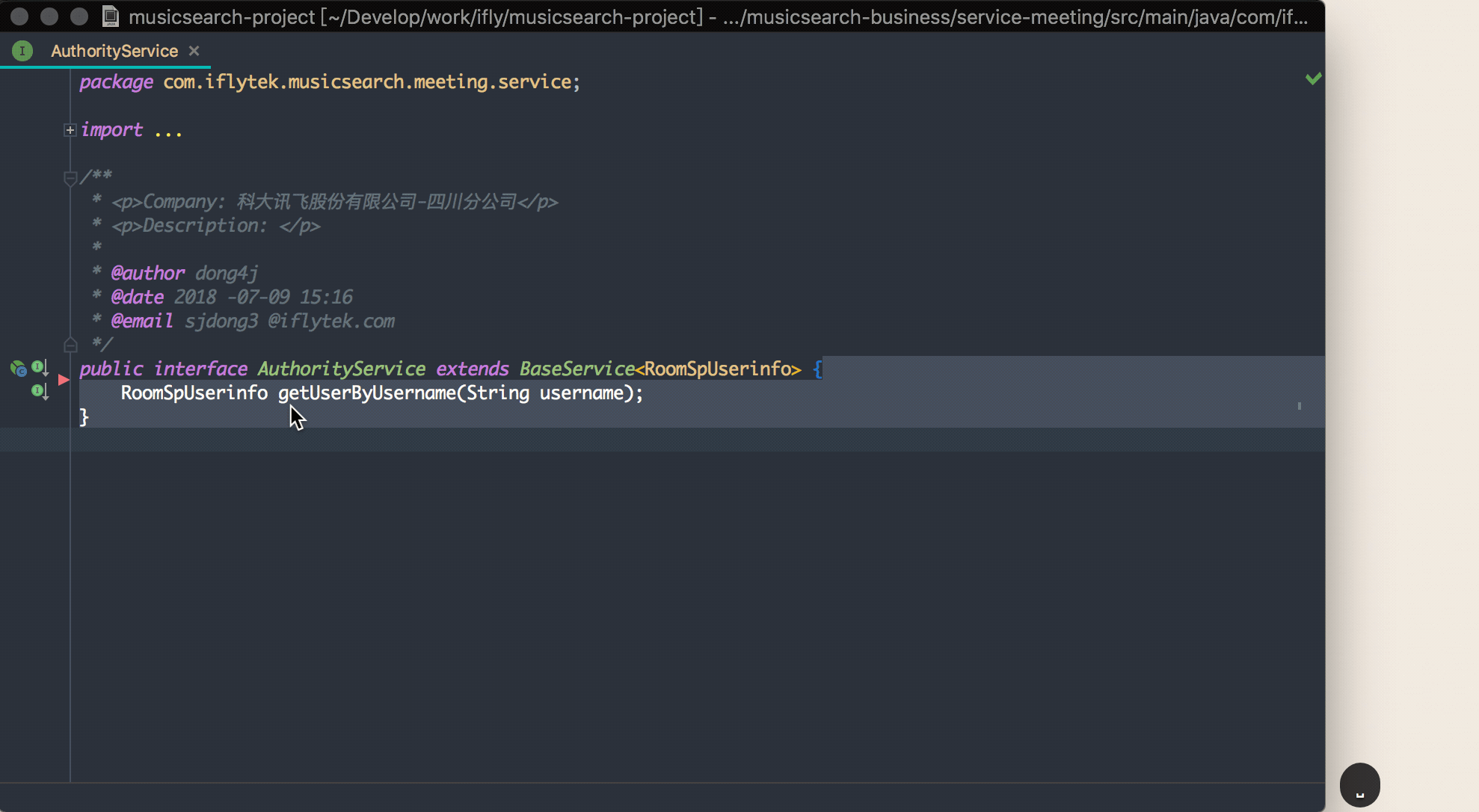
Task: Click the package declaration com.iflytek.musicsearch.meeting.service
Action: point(369,81)
